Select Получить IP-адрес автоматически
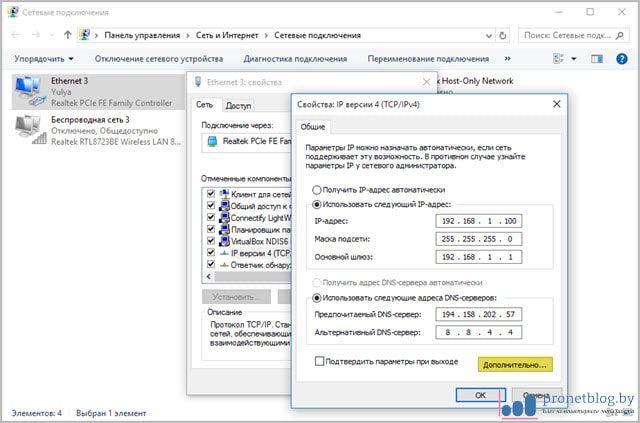The width and height of the screenshot is (640, 423). [x=316, y=190]
